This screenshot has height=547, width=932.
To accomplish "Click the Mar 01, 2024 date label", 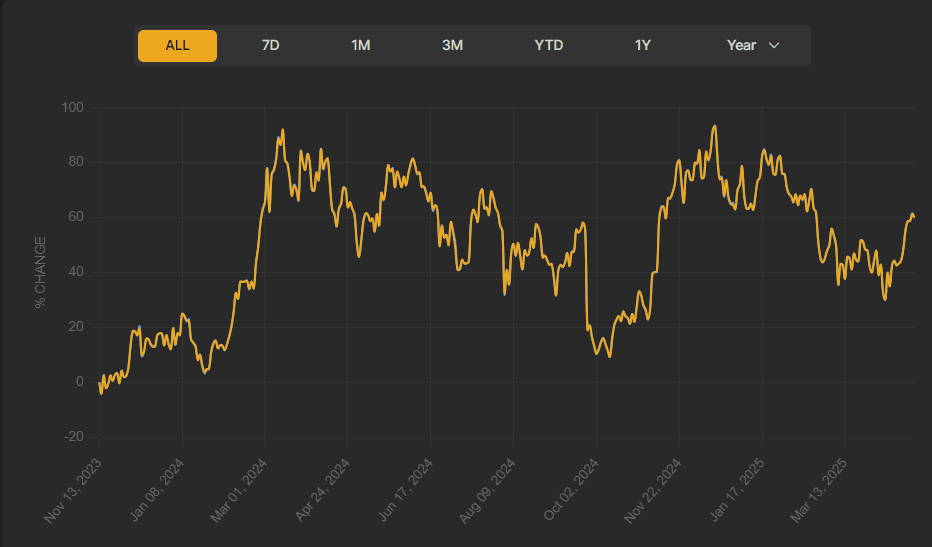I will [x=241, y=490].
